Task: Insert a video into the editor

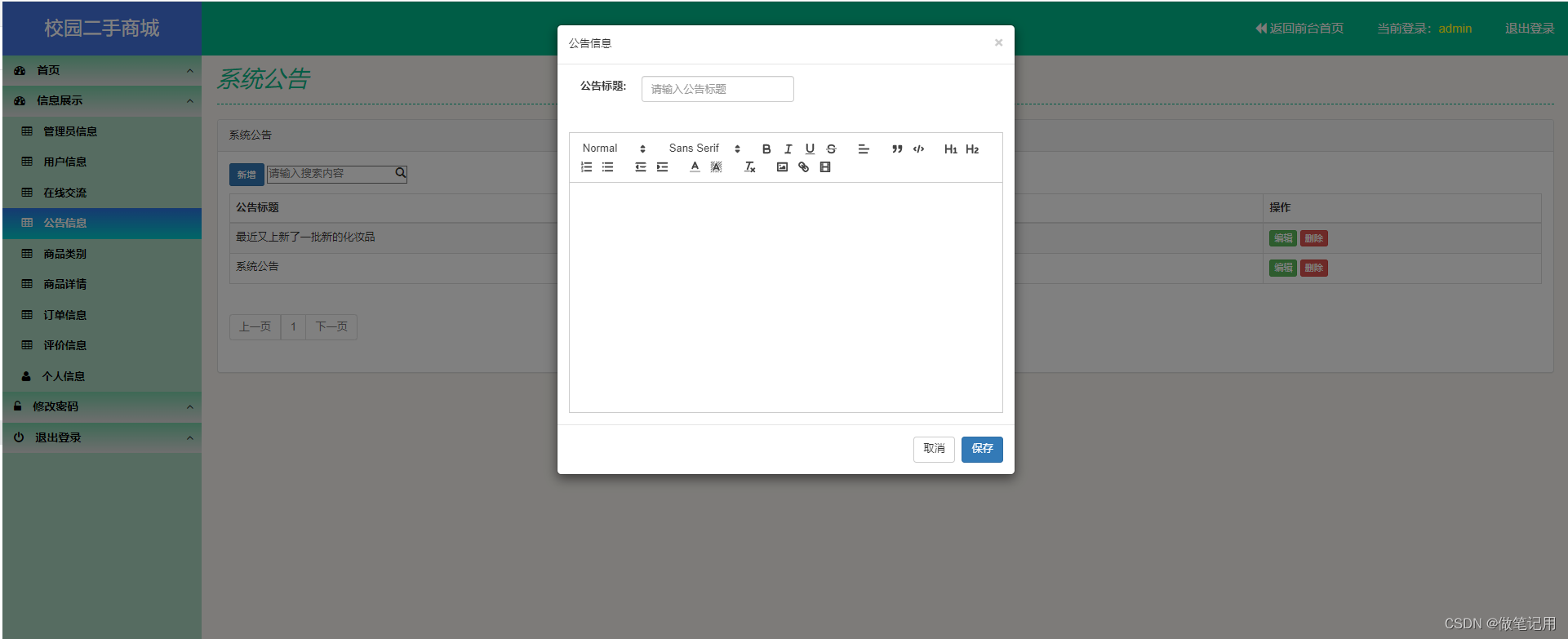Action: [x=825, y=166]
